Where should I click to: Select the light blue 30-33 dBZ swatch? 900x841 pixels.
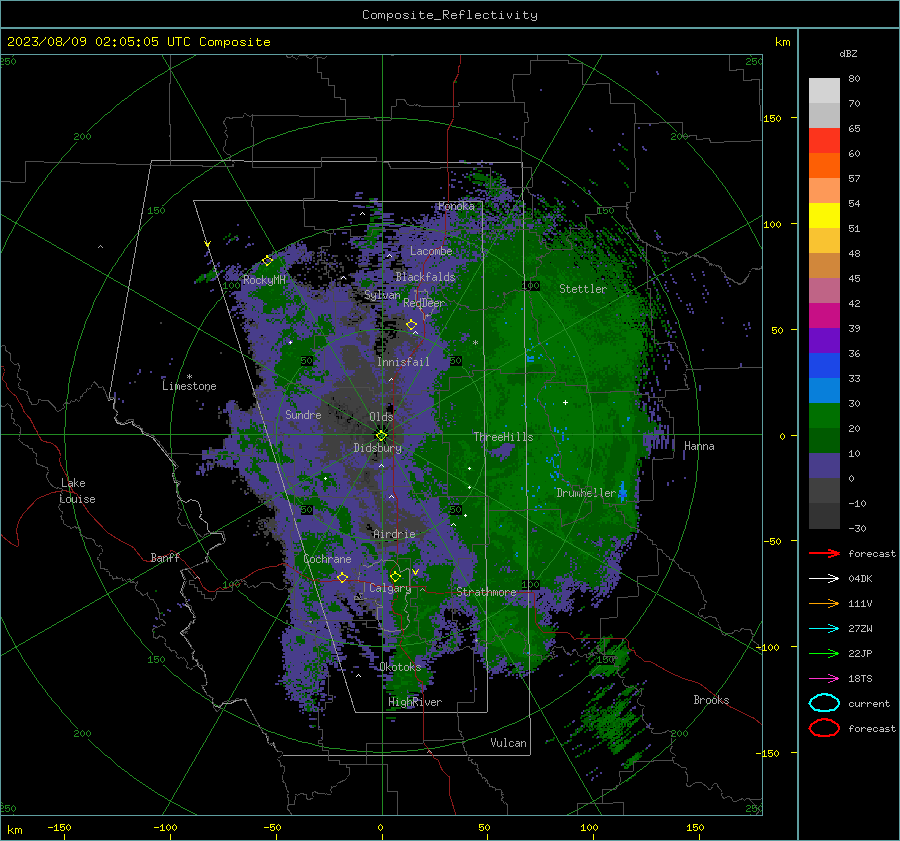[x=824, y=391]
